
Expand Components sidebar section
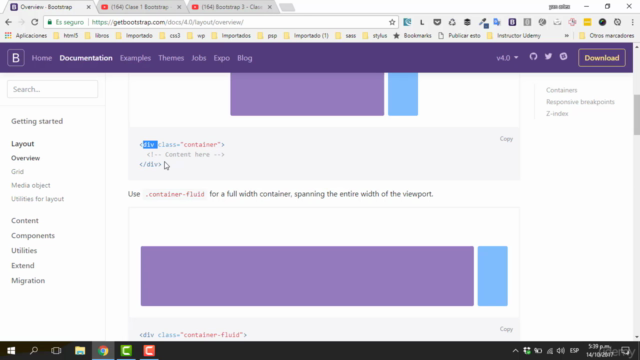click(33, 236)
